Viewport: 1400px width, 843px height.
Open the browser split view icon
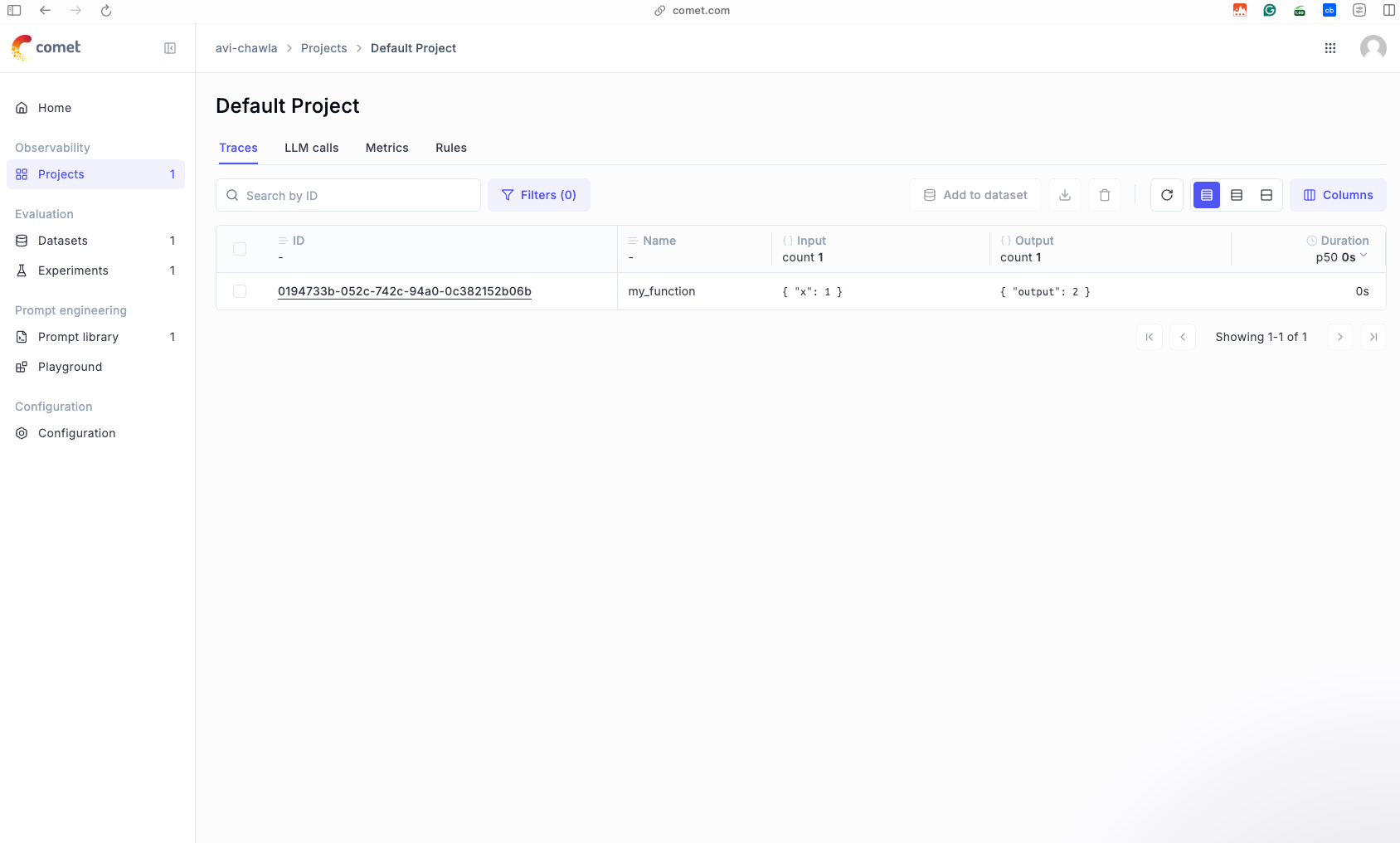pos(1389,11)
